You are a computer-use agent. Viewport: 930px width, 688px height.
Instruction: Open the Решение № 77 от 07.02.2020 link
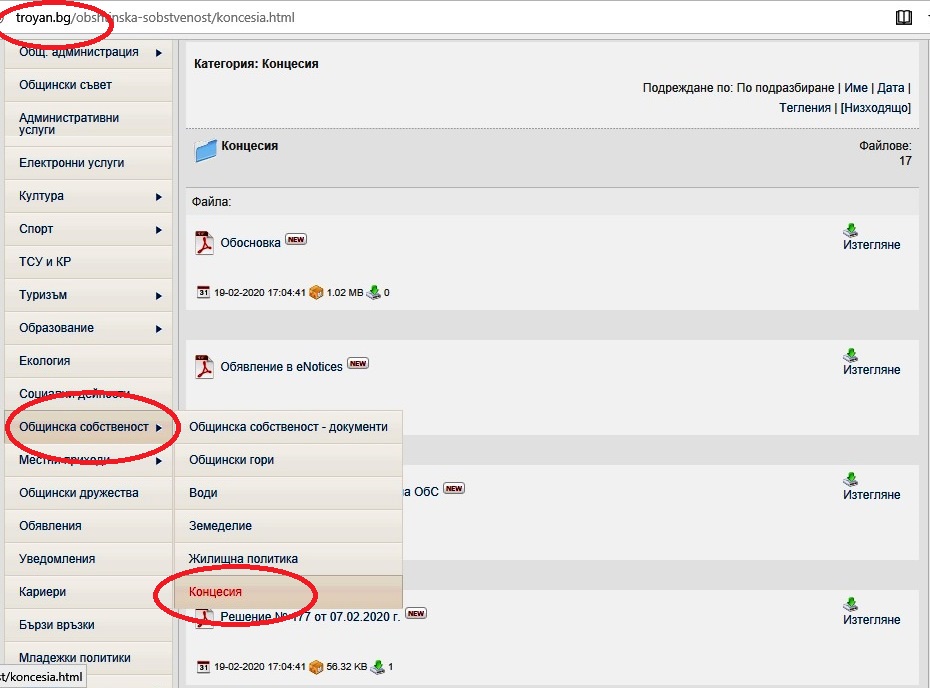[310, 617]
